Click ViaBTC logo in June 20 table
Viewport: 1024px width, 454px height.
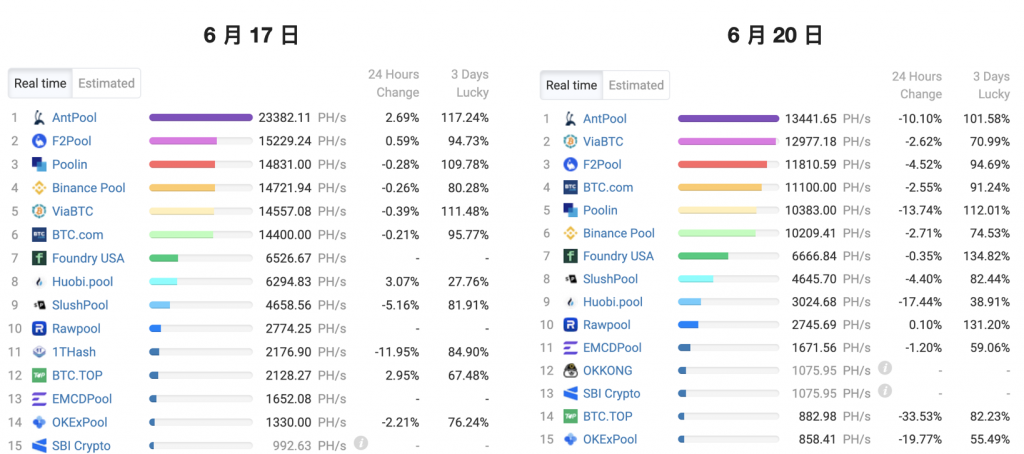[x=571, y=141]
